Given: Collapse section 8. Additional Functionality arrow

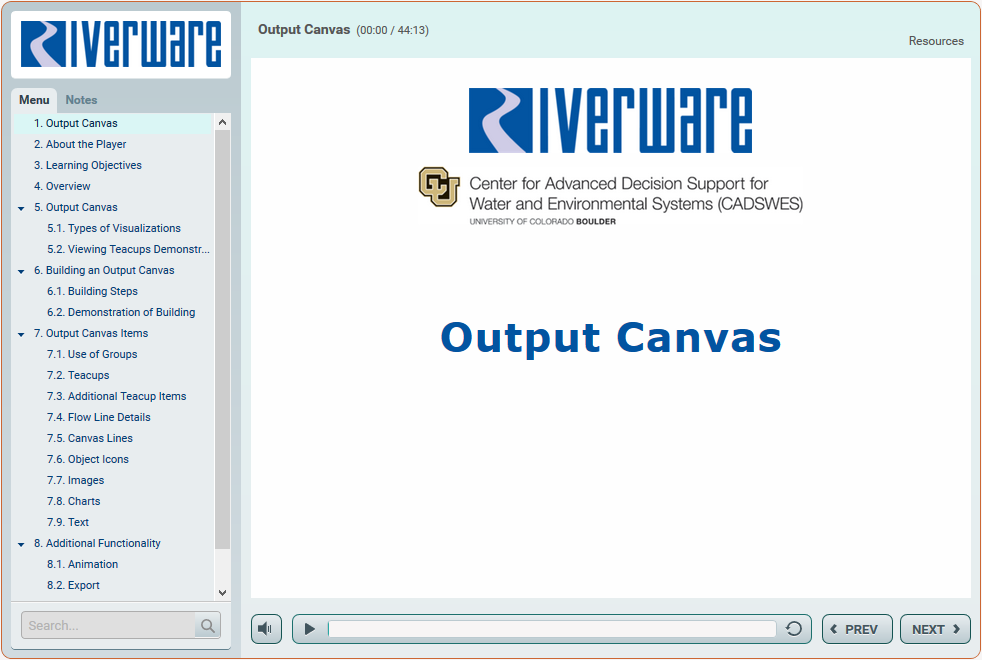Looking at the screenshot, I should [x=21, y=544].
